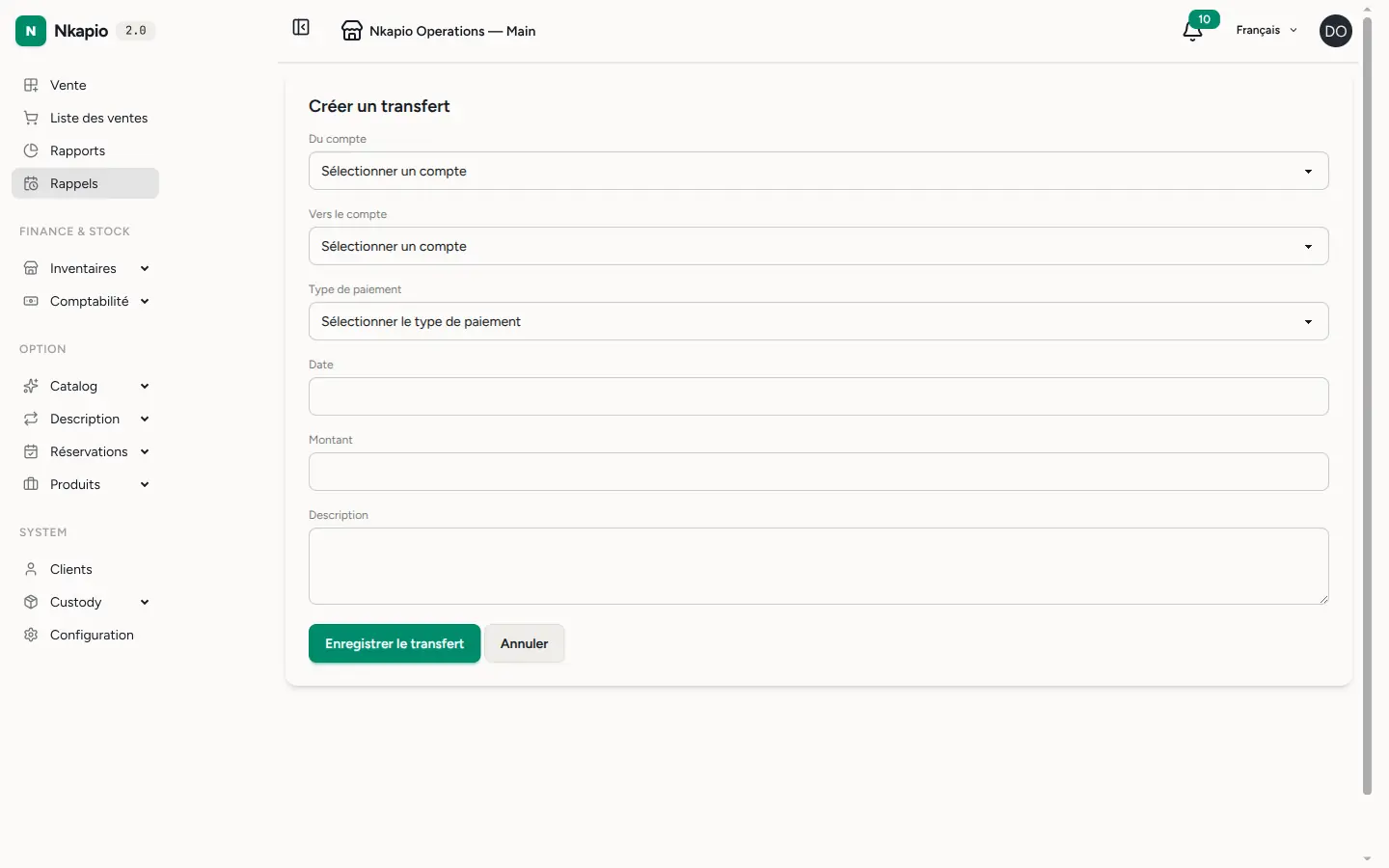Click the Nkapio green N logo
Screen dimensions: 1389x868
[x=31, y=31]
